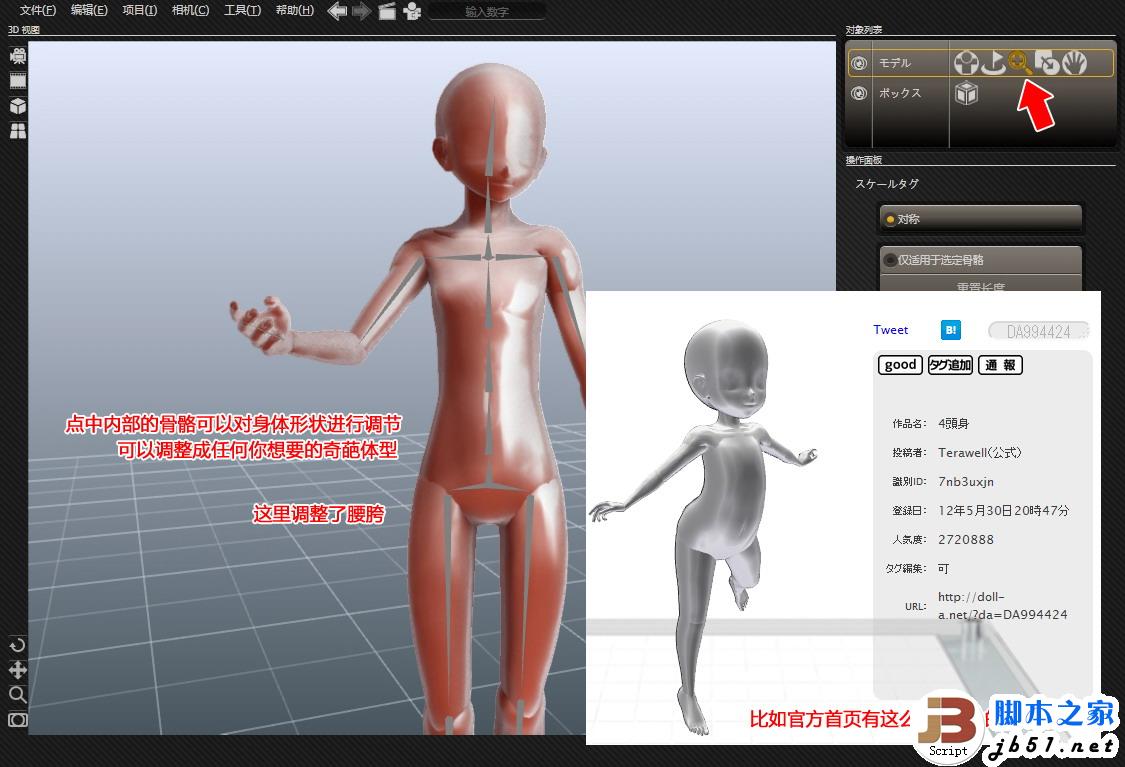Viewport: 1125px width, 767px height.
Task: Click the 3D 视图 panel title
Action: click(24, 30)
